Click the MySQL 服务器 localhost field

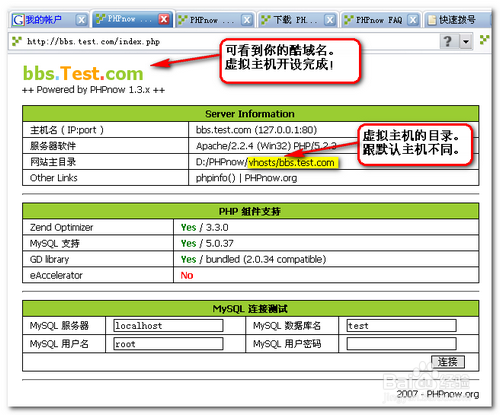click(x=168, y=325)
